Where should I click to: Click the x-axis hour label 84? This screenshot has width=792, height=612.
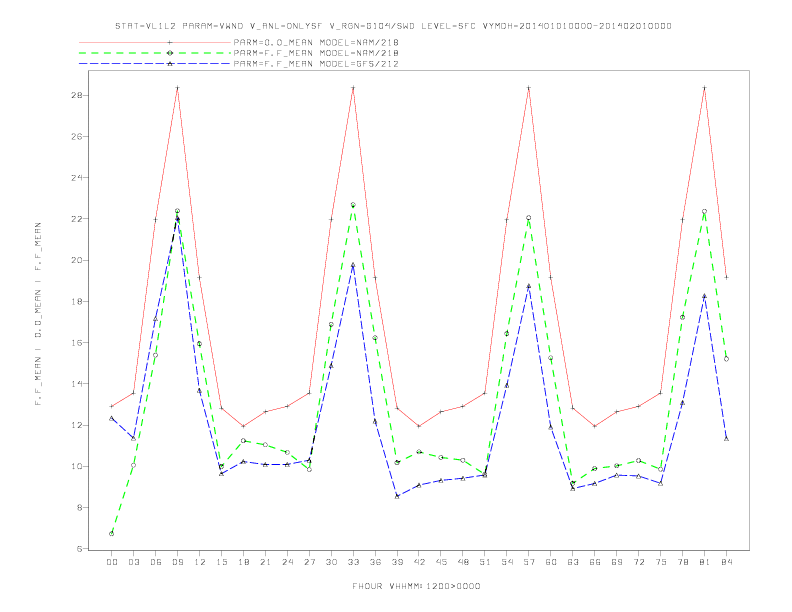point(726,562)
